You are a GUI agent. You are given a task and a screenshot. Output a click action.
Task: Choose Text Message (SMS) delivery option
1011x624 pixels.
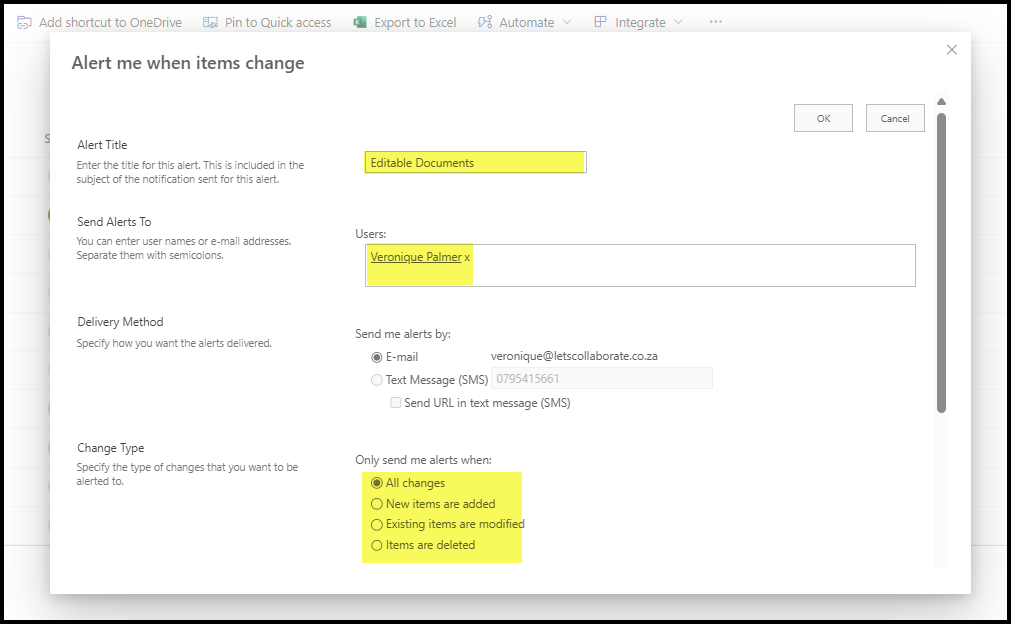coord(377,380)
